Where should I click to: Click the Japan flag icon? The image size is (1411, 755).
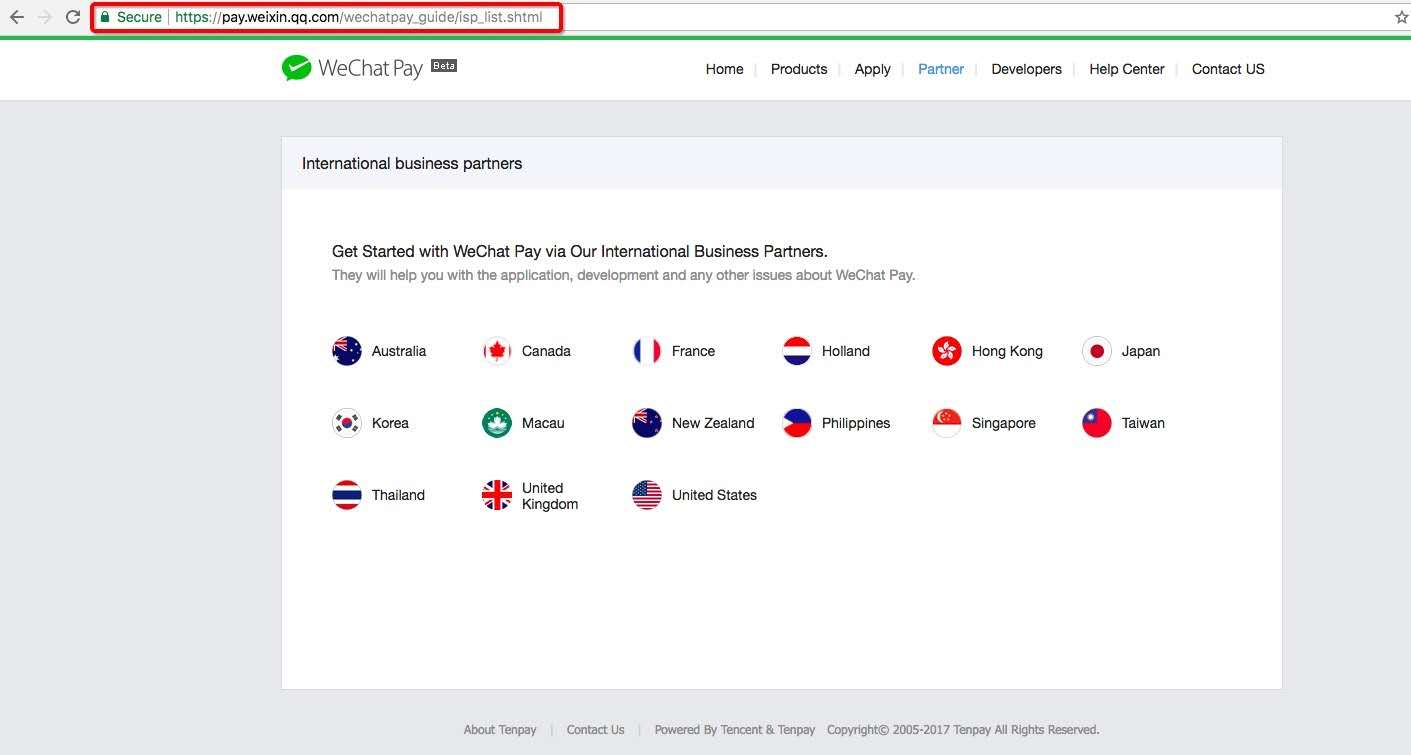[x=1097, y=351]
